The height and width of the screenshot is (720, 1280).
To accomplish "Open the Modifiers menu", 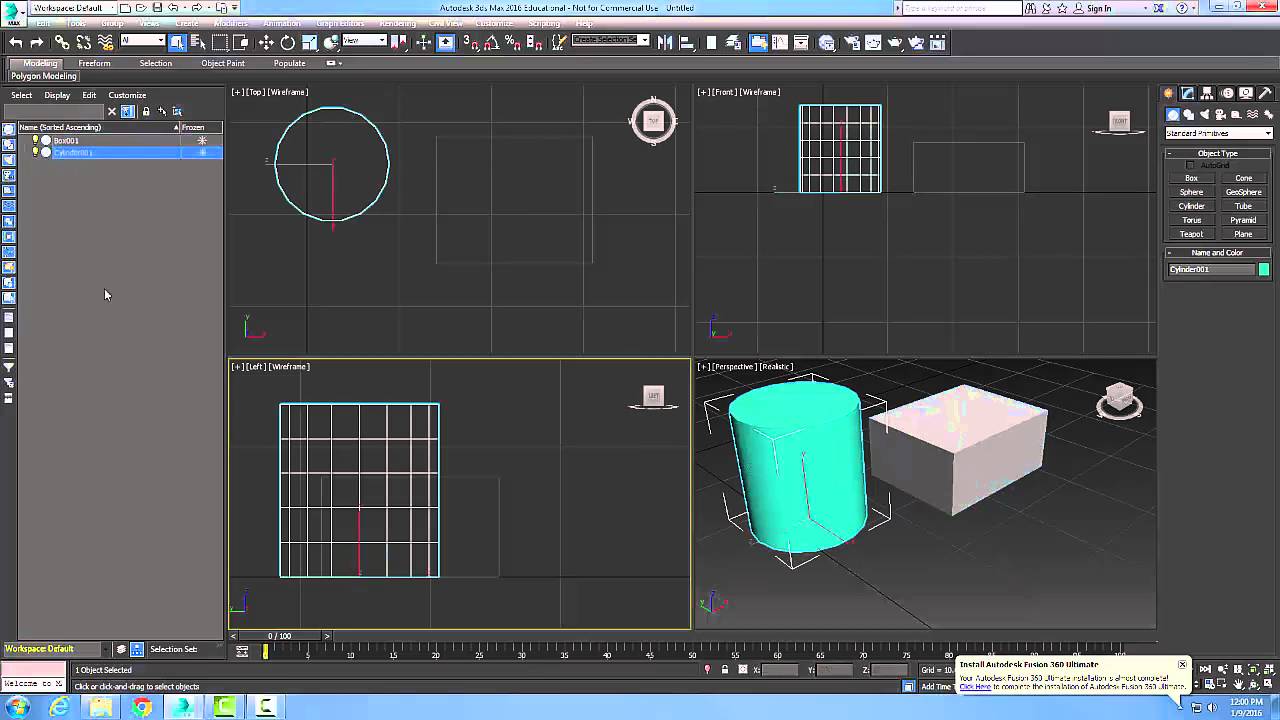I will 230,23.
